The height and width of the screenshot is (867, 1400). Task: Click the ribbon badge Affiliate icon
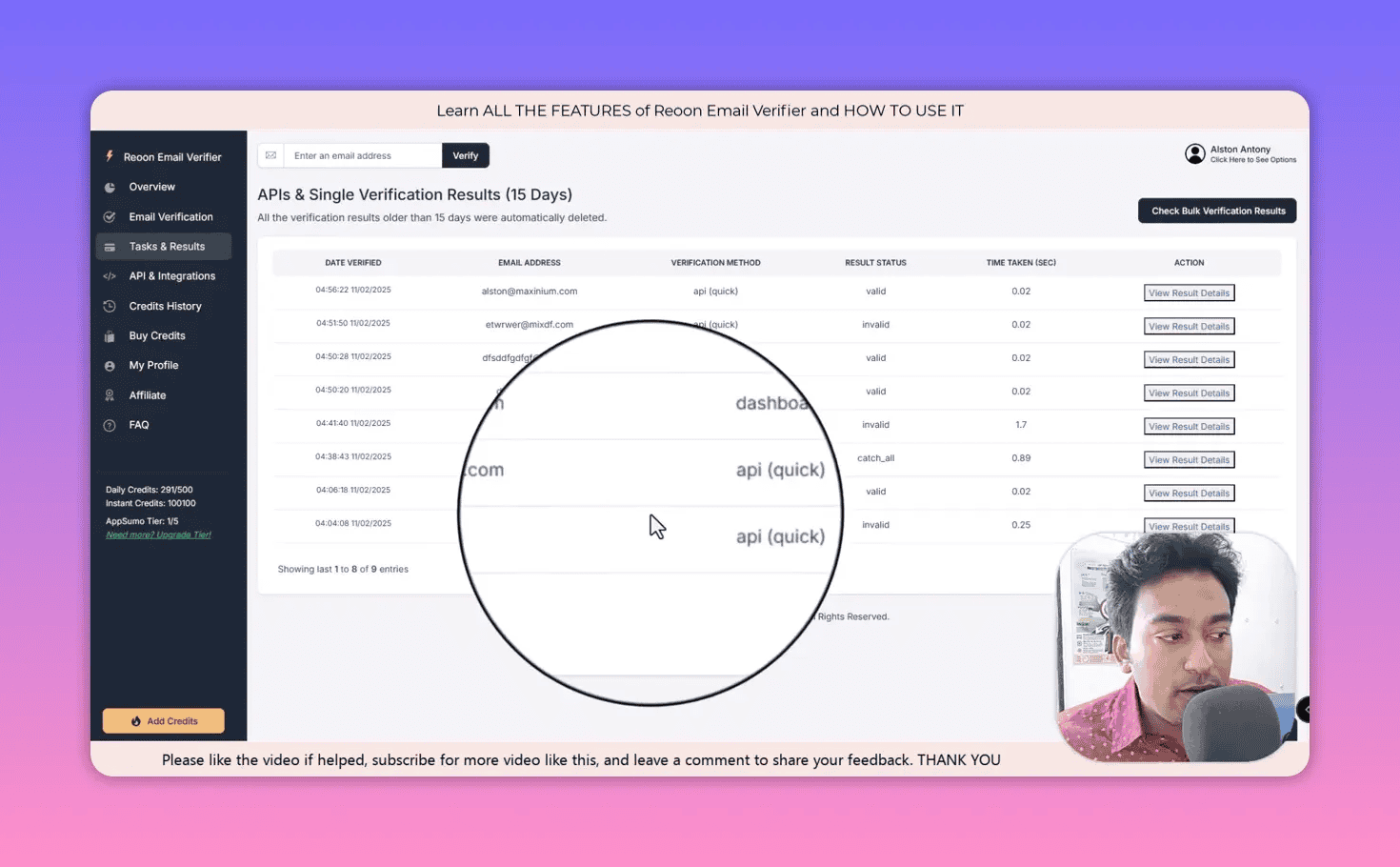110,394
